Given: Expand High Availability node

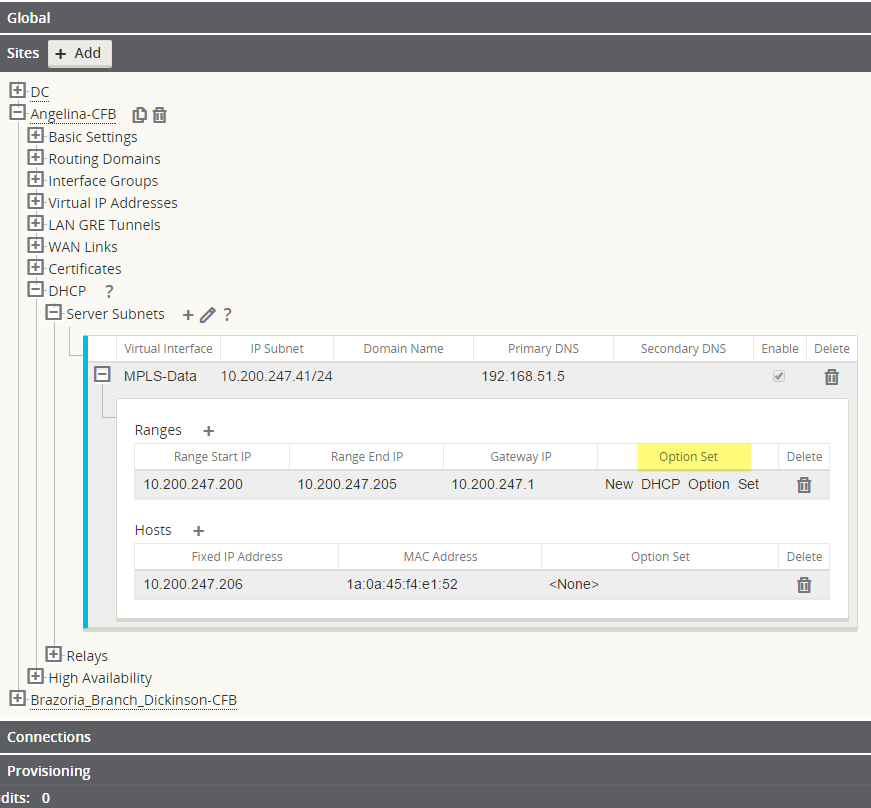Looking at the screenshot, I should tap(36, 676).
